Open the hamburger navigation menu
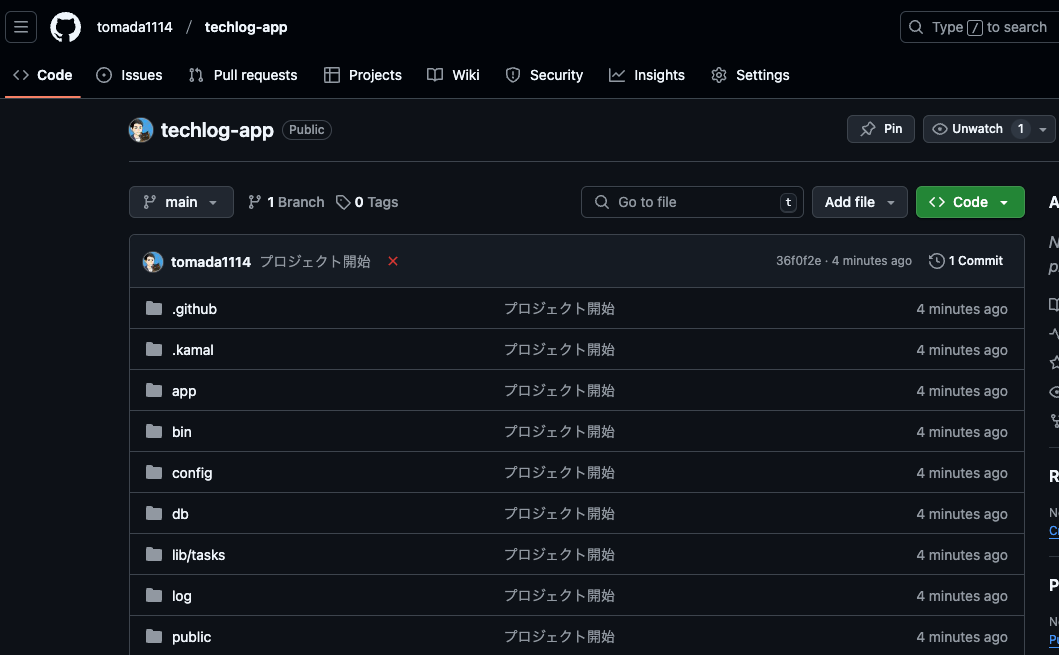 click(x=21, y=27)
